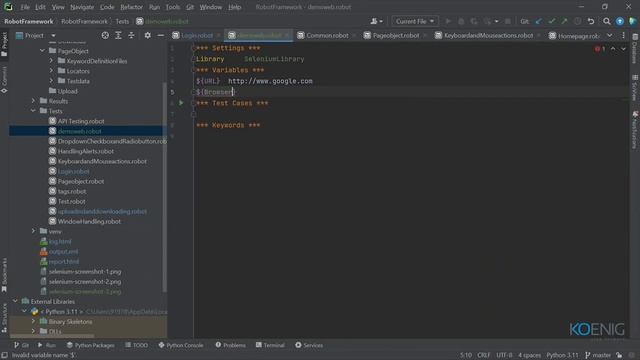Screen dimensions: 640x360
Task: Expand the venv folder
Action: [x=33, y=231]
